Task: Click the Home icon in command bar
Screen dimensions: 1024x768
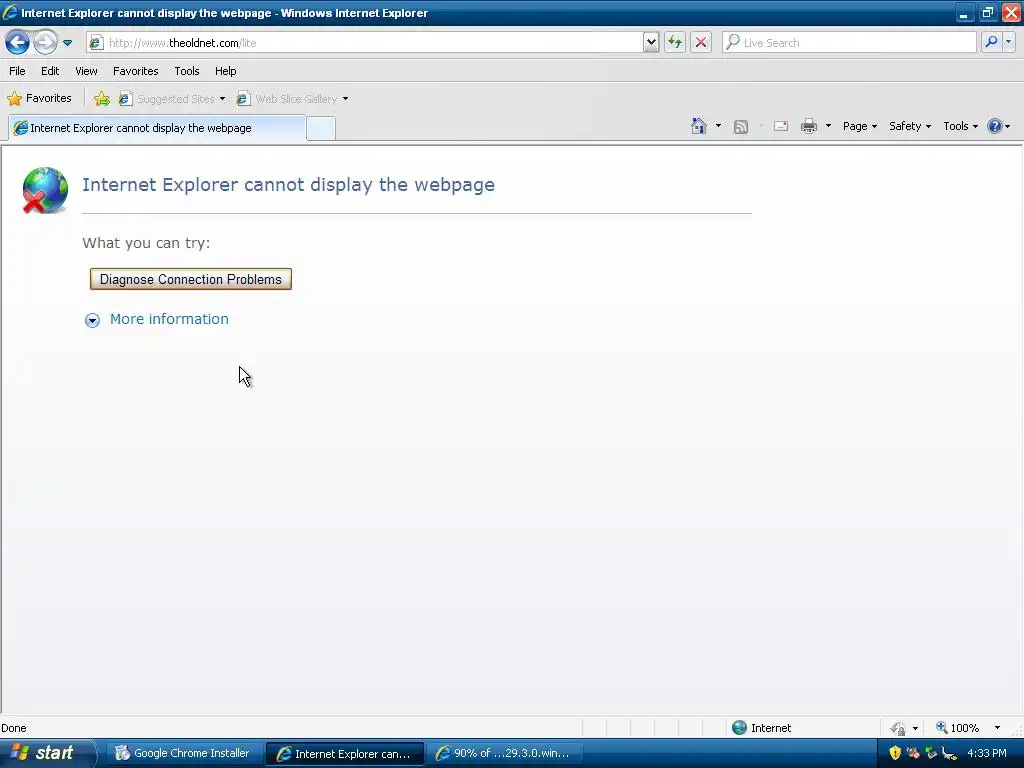Action: pyautogui.click(x=699, y=126)
